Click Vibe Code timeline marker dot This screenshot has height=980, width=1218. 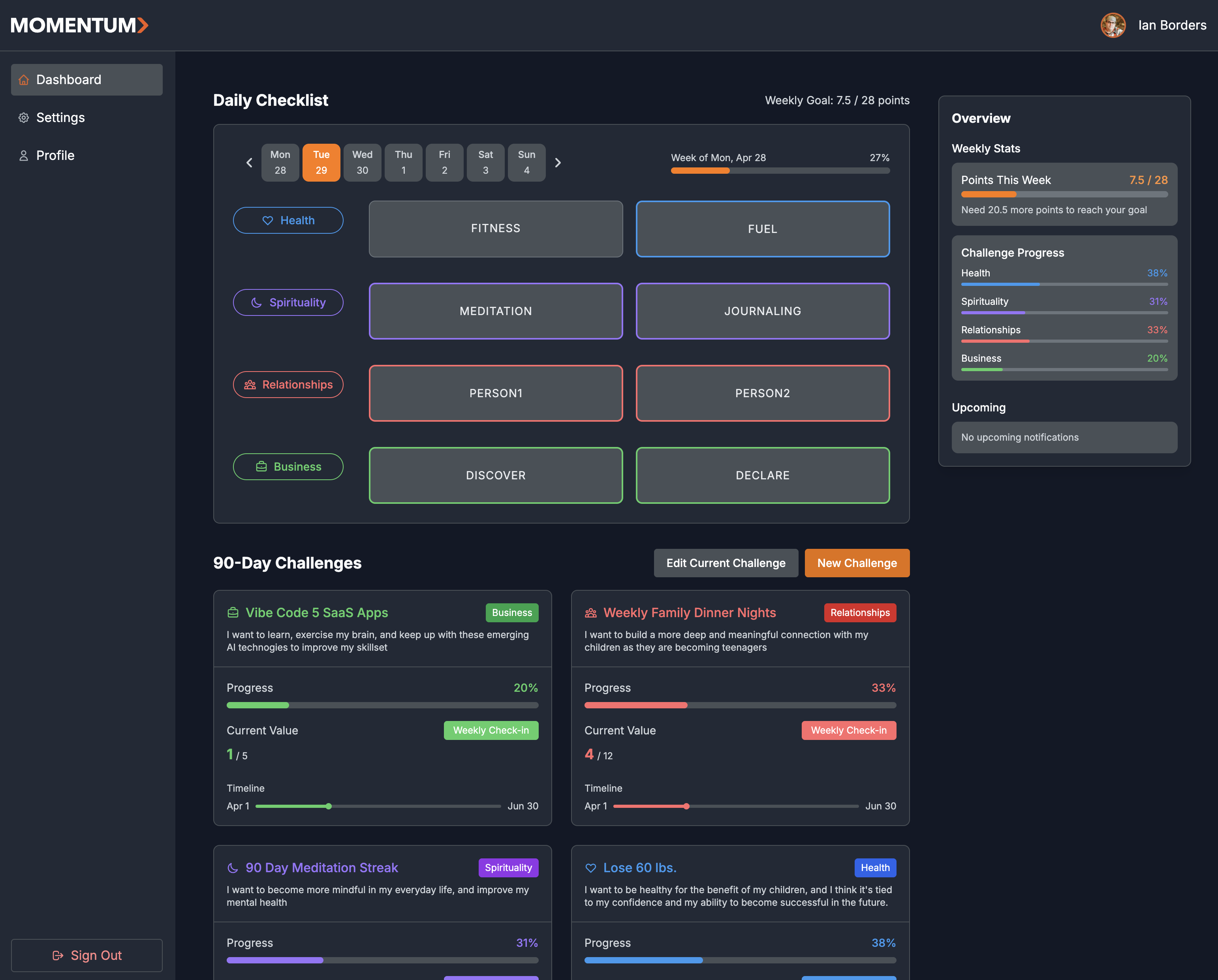pos(329,806)
